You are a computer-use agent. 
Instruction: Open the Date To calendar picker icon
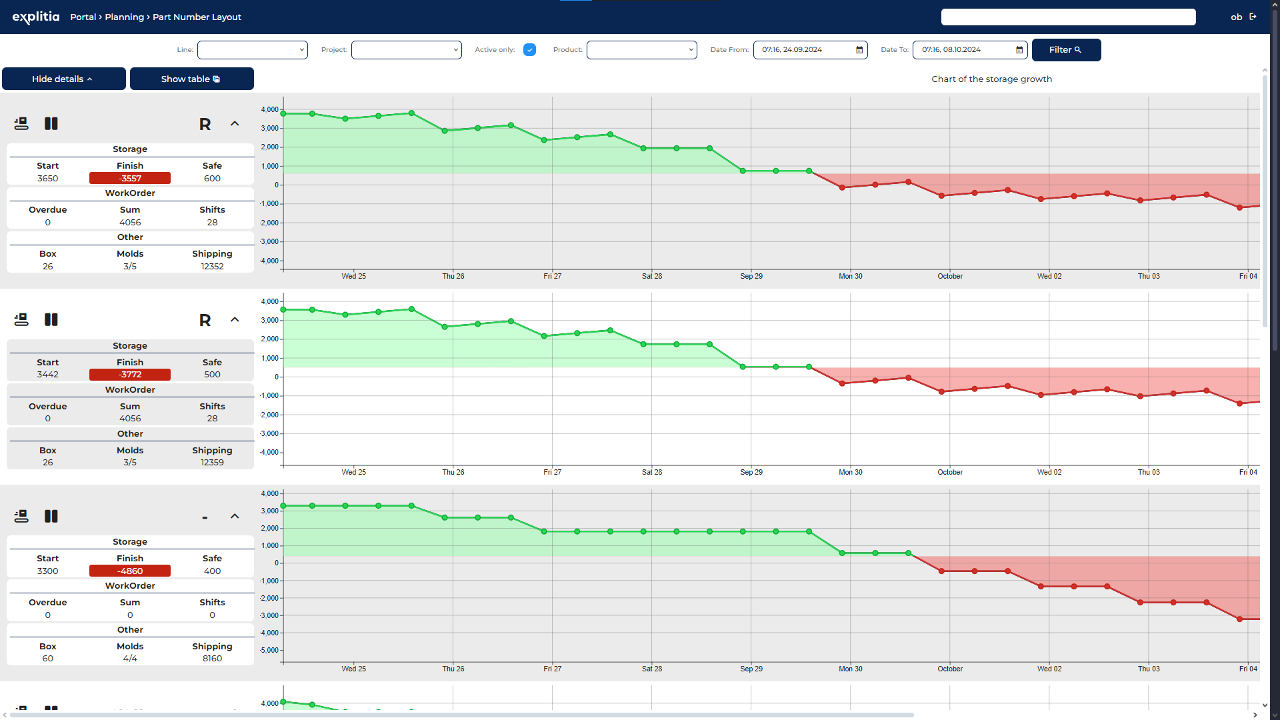click(1019, 49)
